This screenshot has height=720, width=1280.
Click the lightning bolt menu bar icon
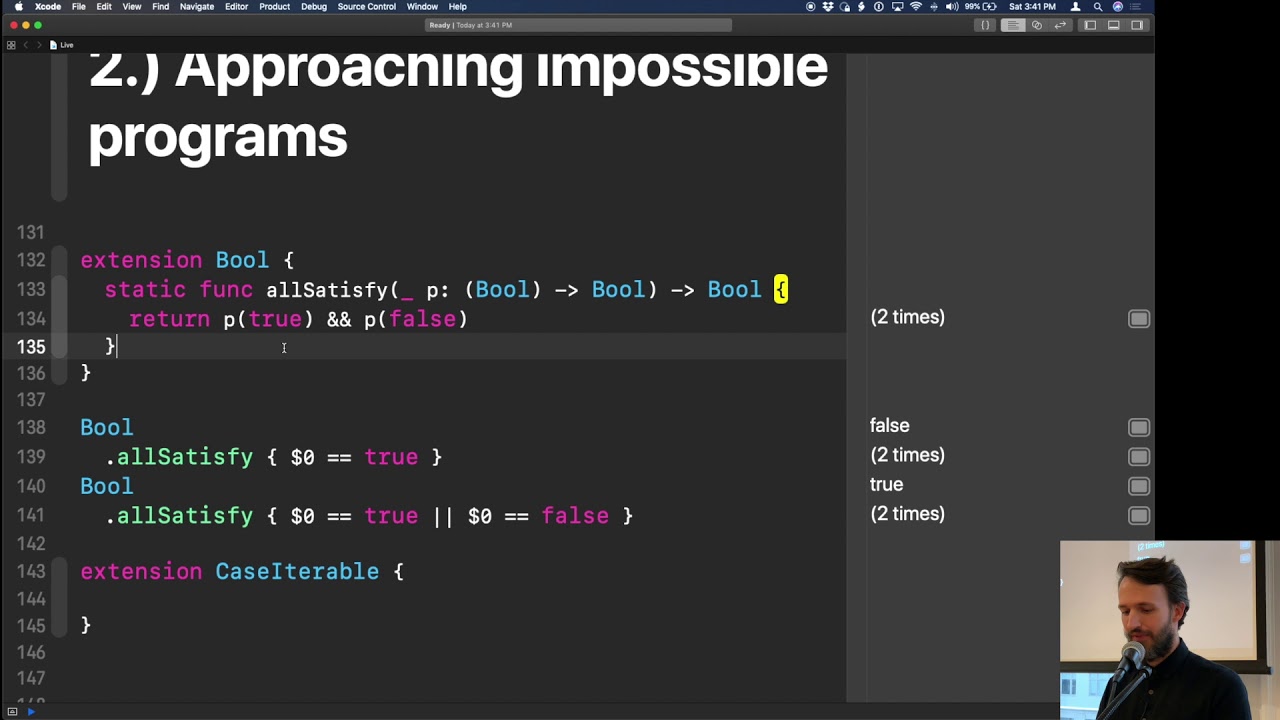(x=862, y=6)
